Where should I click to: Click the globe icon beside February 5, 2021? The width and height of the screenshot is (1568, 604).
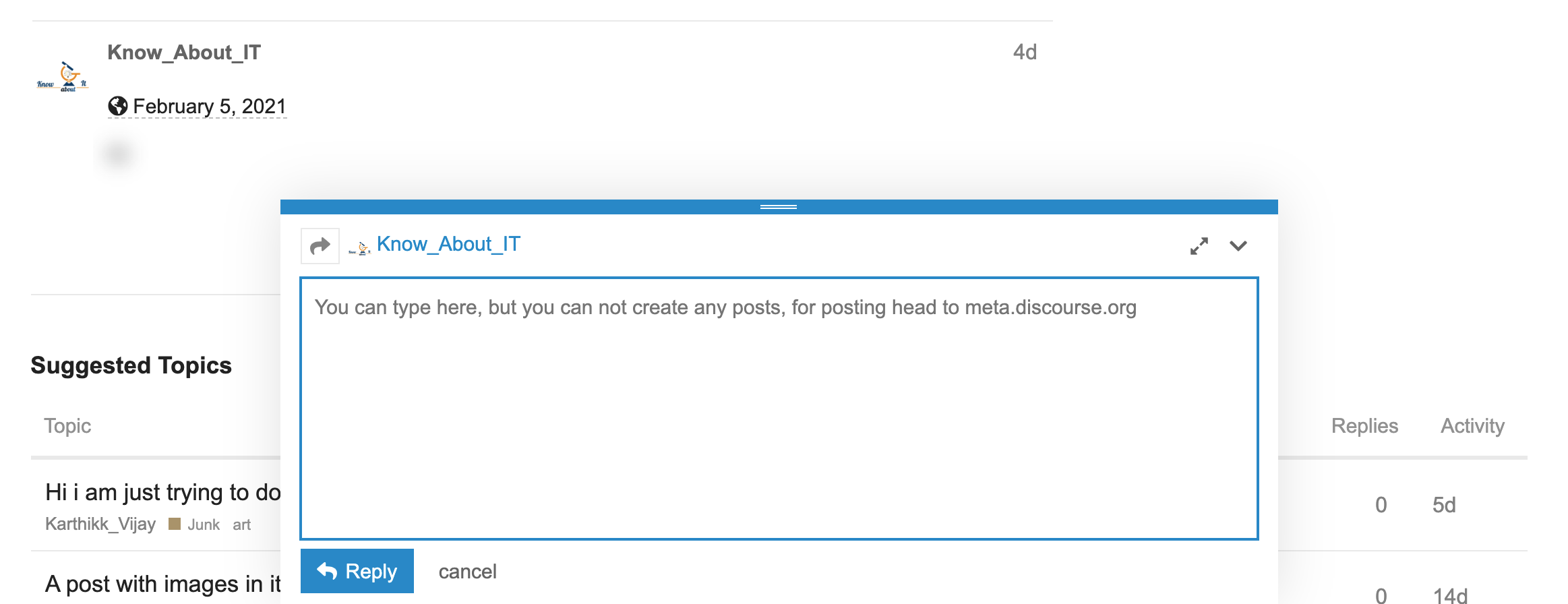pyautogui.click(x=118, y=107)
